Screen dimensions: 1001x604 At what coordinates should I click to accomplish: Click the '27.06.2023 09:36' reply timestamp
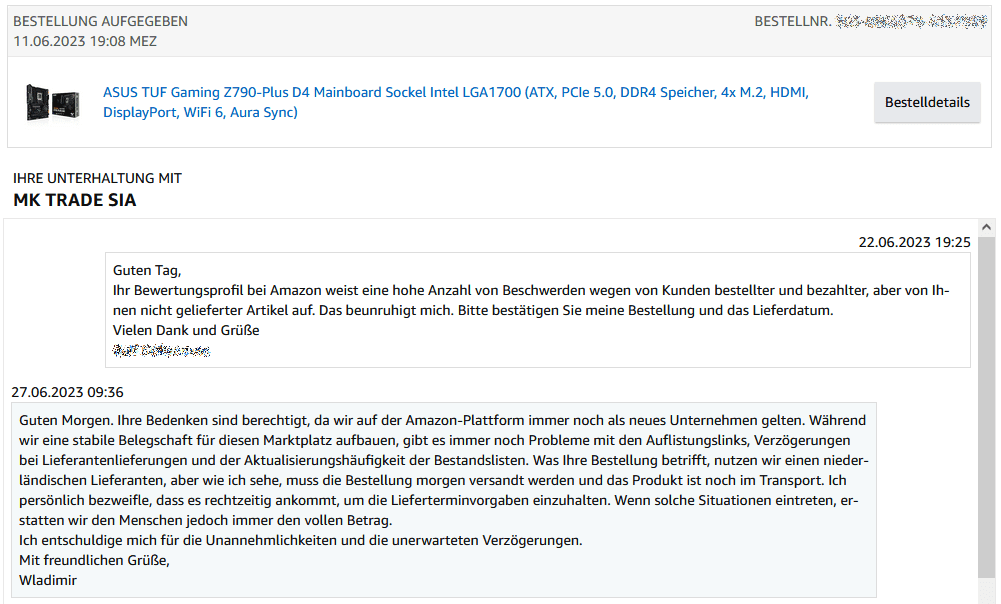point(68,392)
